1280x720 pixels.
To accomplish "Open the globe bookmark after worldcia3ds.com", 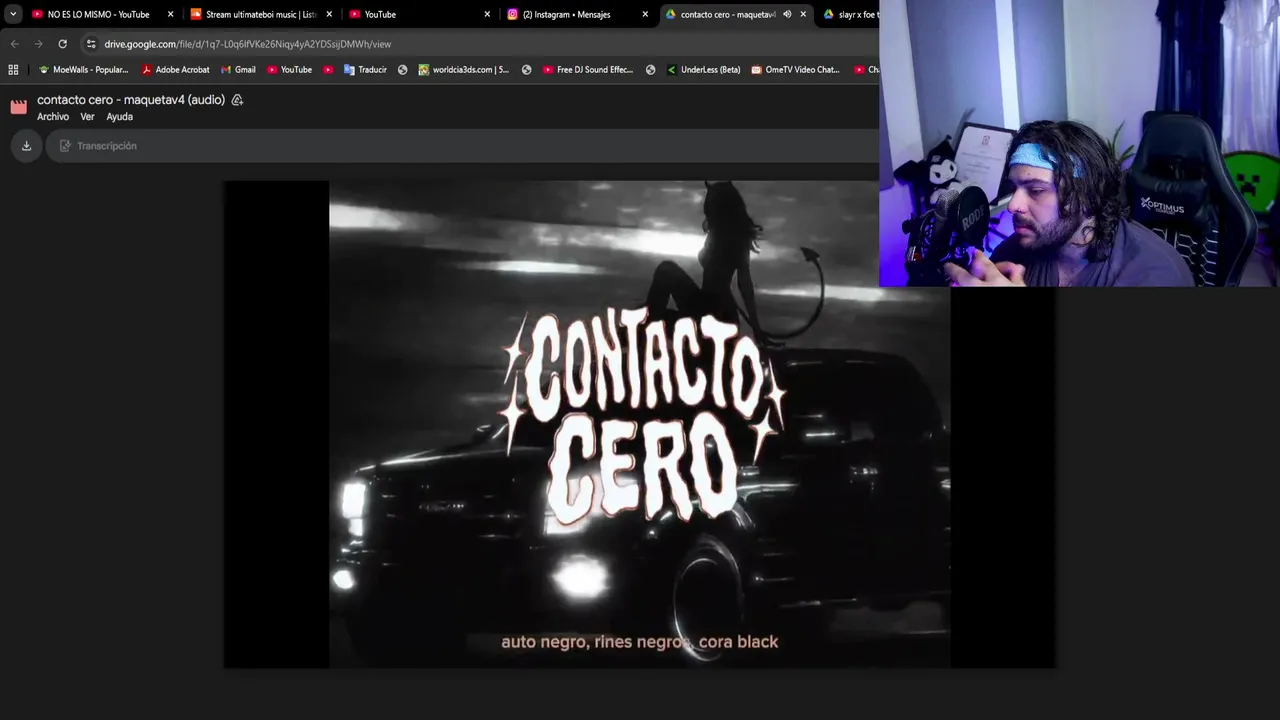I will 526,70.
